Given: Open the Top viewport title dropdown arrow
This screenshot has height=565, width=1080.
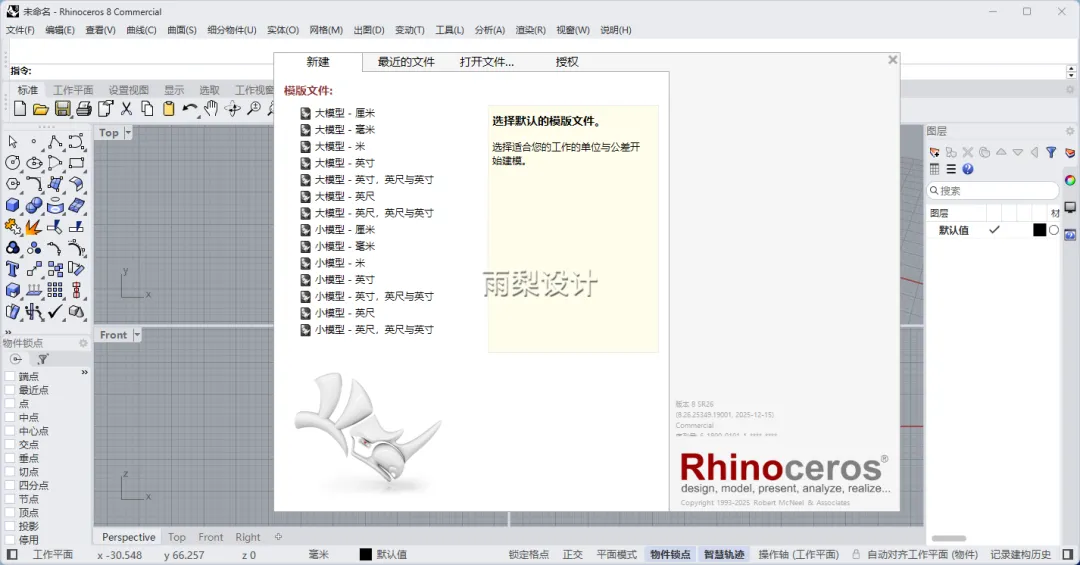Looking at the screenshot, I should tap(128, 132).
